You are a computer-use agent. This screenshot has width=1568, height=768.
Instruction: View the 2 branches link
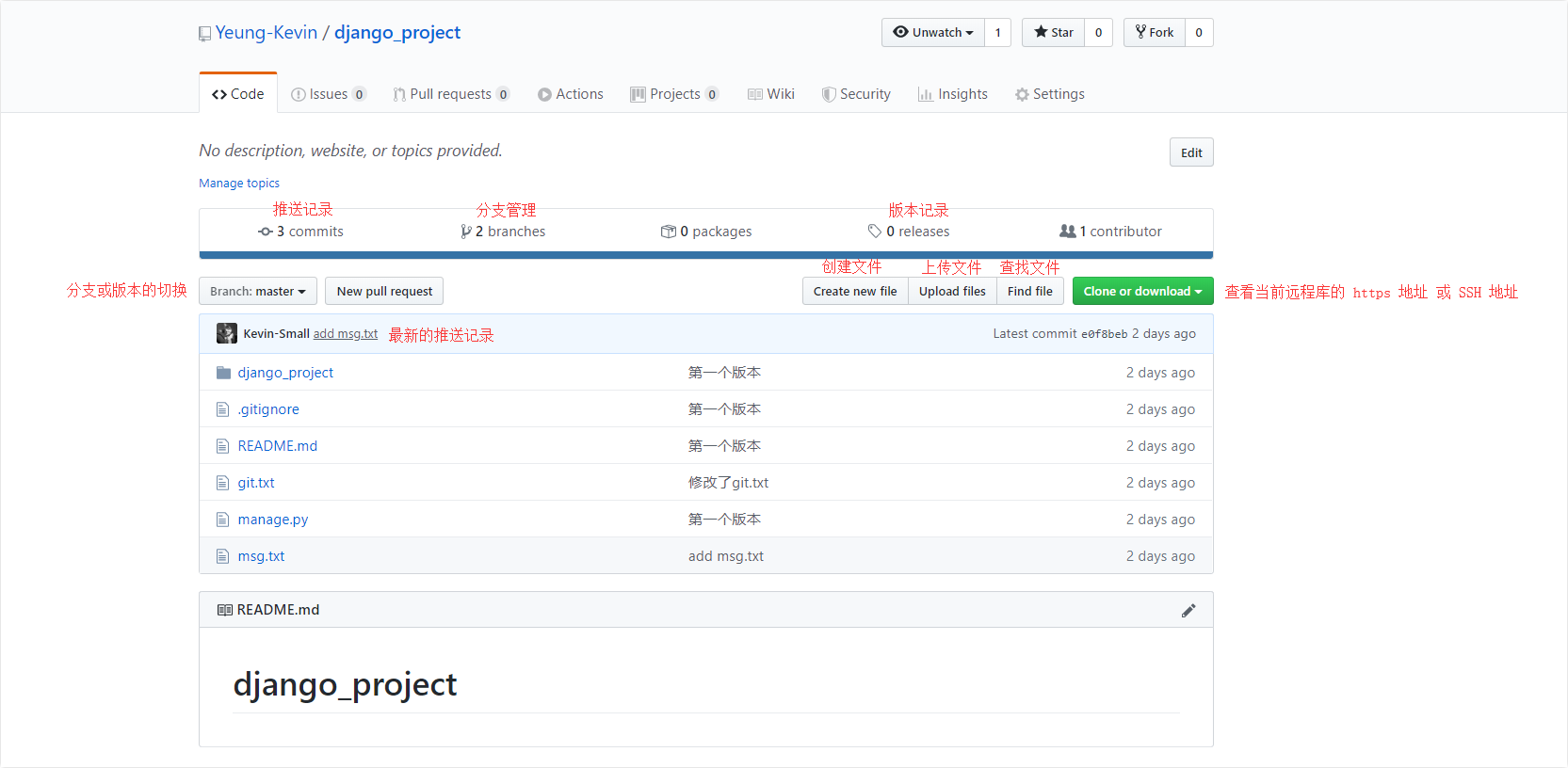503,232
